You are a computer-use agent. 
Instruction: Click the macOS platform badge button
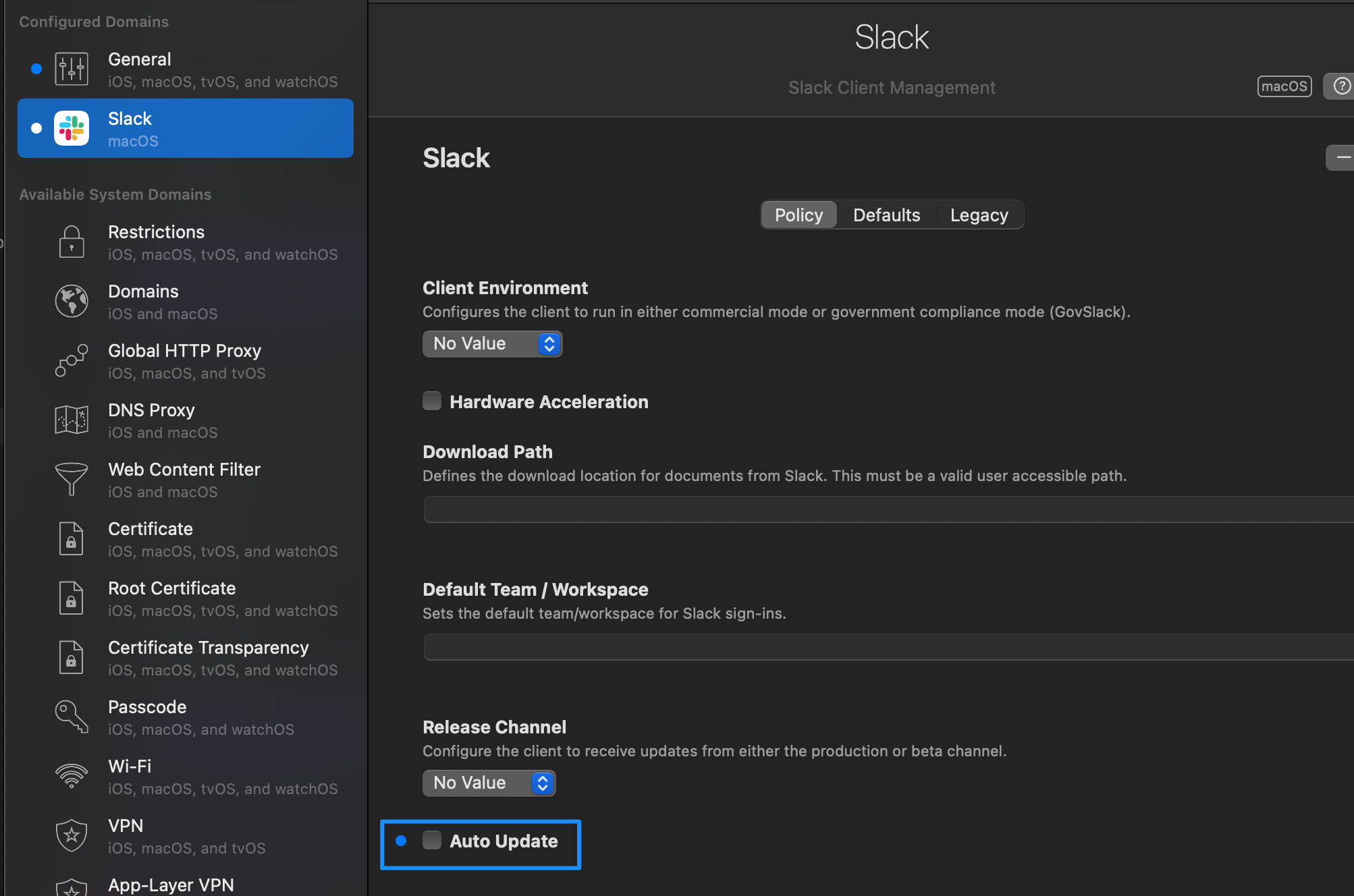point(1284,86)
